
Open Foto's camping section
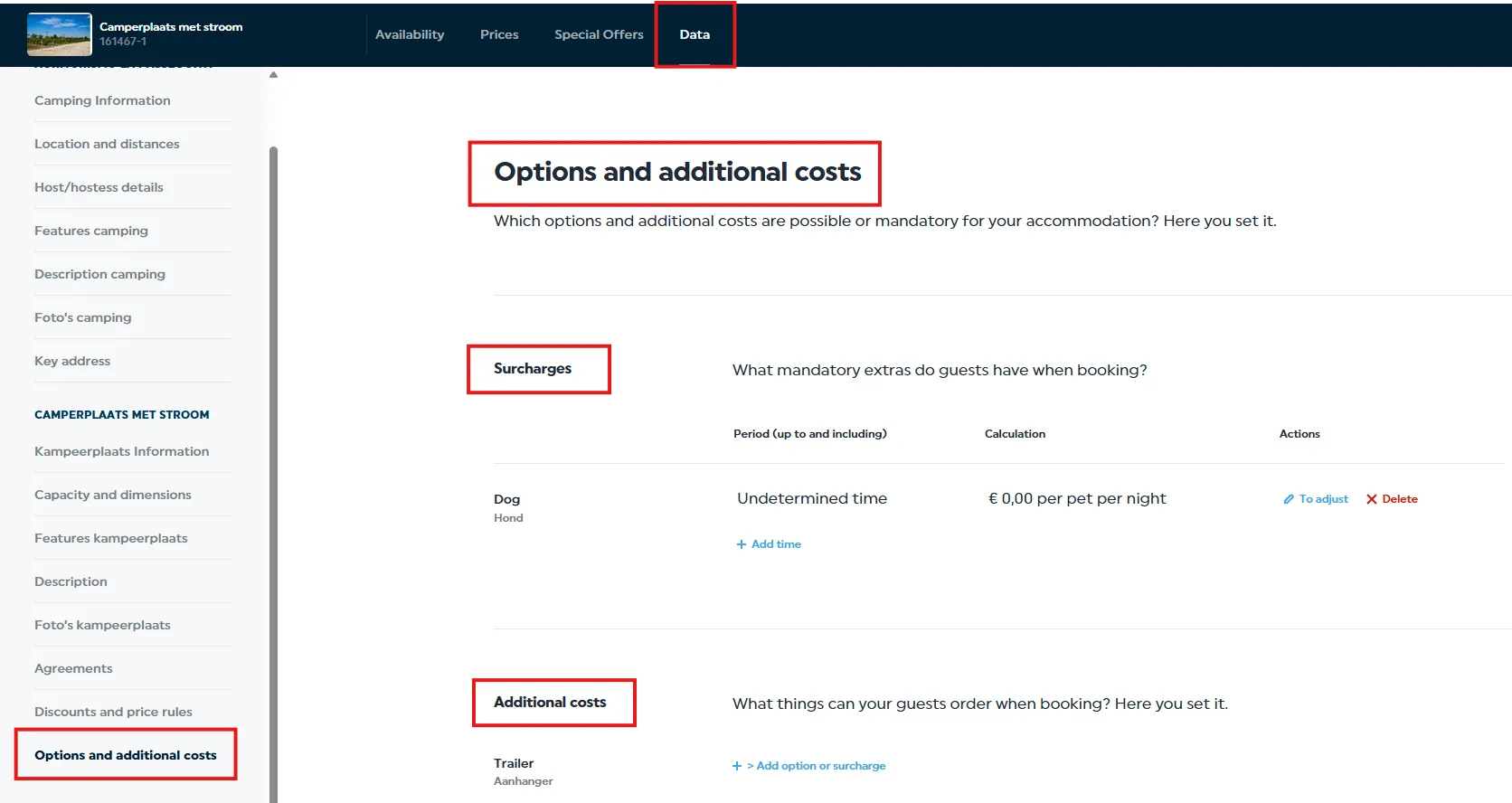point(82,317)
